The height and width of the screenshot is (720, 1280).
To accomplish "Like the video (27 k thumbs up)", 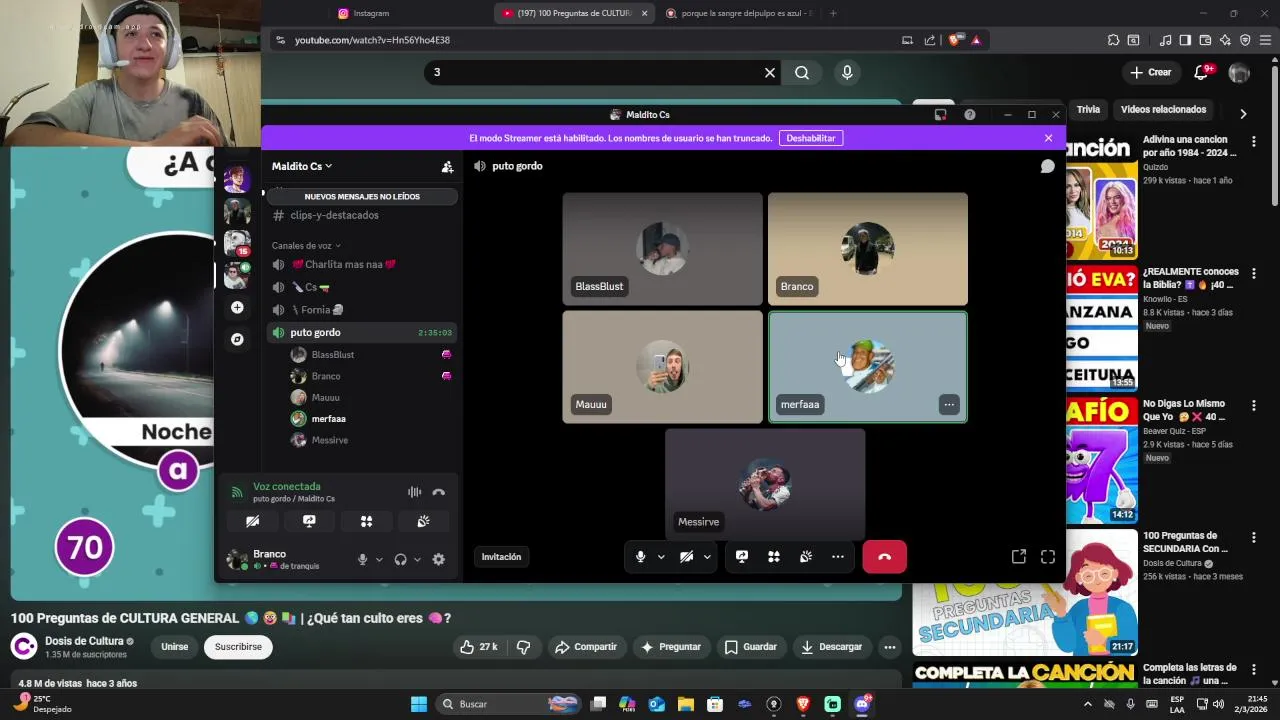I will [478, 647].
